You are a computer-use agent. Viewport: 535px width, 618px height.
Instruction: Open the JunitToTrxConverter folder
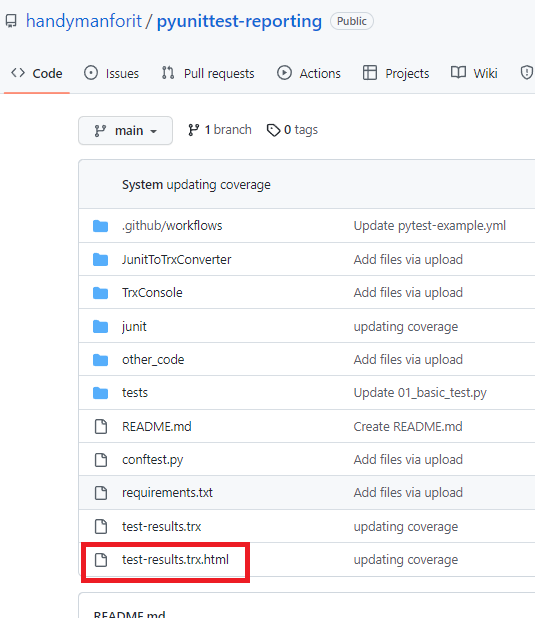[x=177, y=260]
